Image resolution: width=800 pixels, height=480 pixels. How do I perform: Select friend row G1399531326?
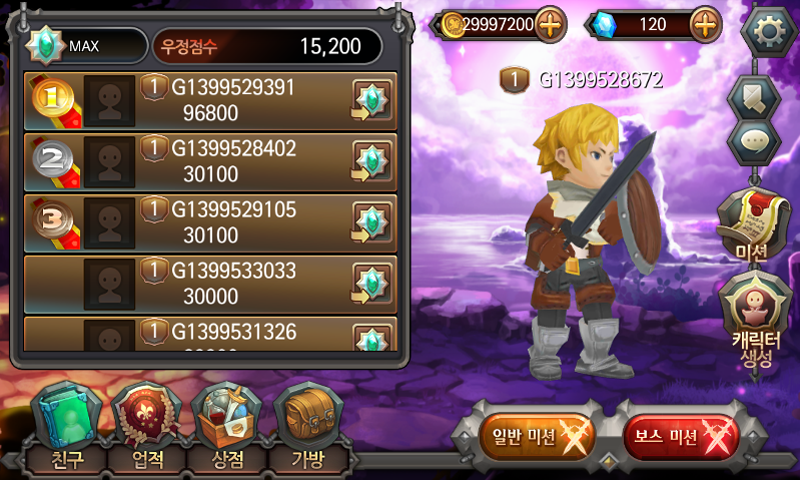[210, 334]
